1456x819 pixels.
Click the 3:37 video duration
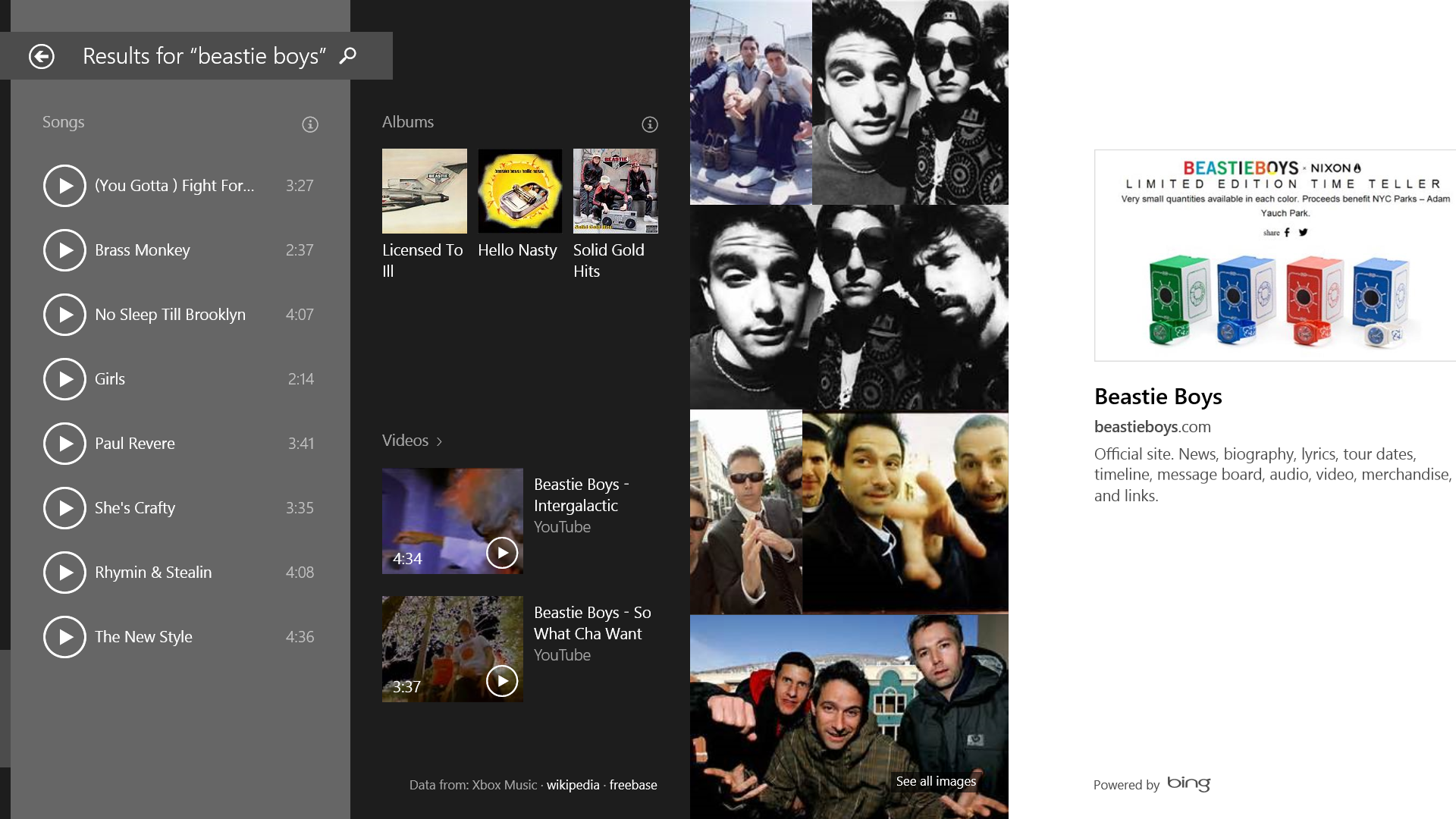pyautogui.click(x=406, y=687)
